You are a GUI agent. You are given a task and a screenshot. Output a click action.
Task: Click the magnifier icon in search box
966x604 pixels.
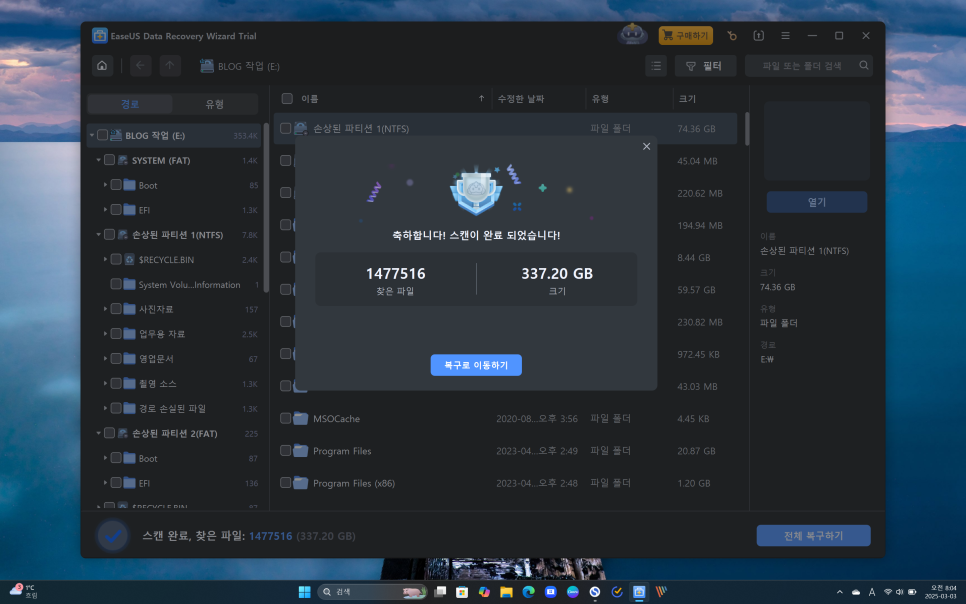click(x=864, y=65)
